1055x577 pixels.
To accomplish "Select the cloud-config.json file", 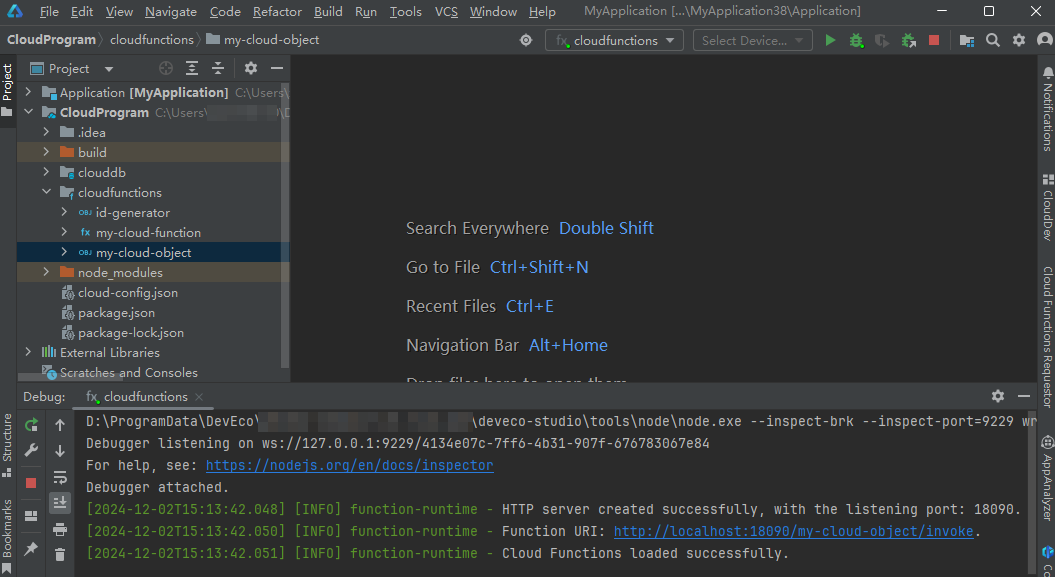I will click(x=128, y=293).
